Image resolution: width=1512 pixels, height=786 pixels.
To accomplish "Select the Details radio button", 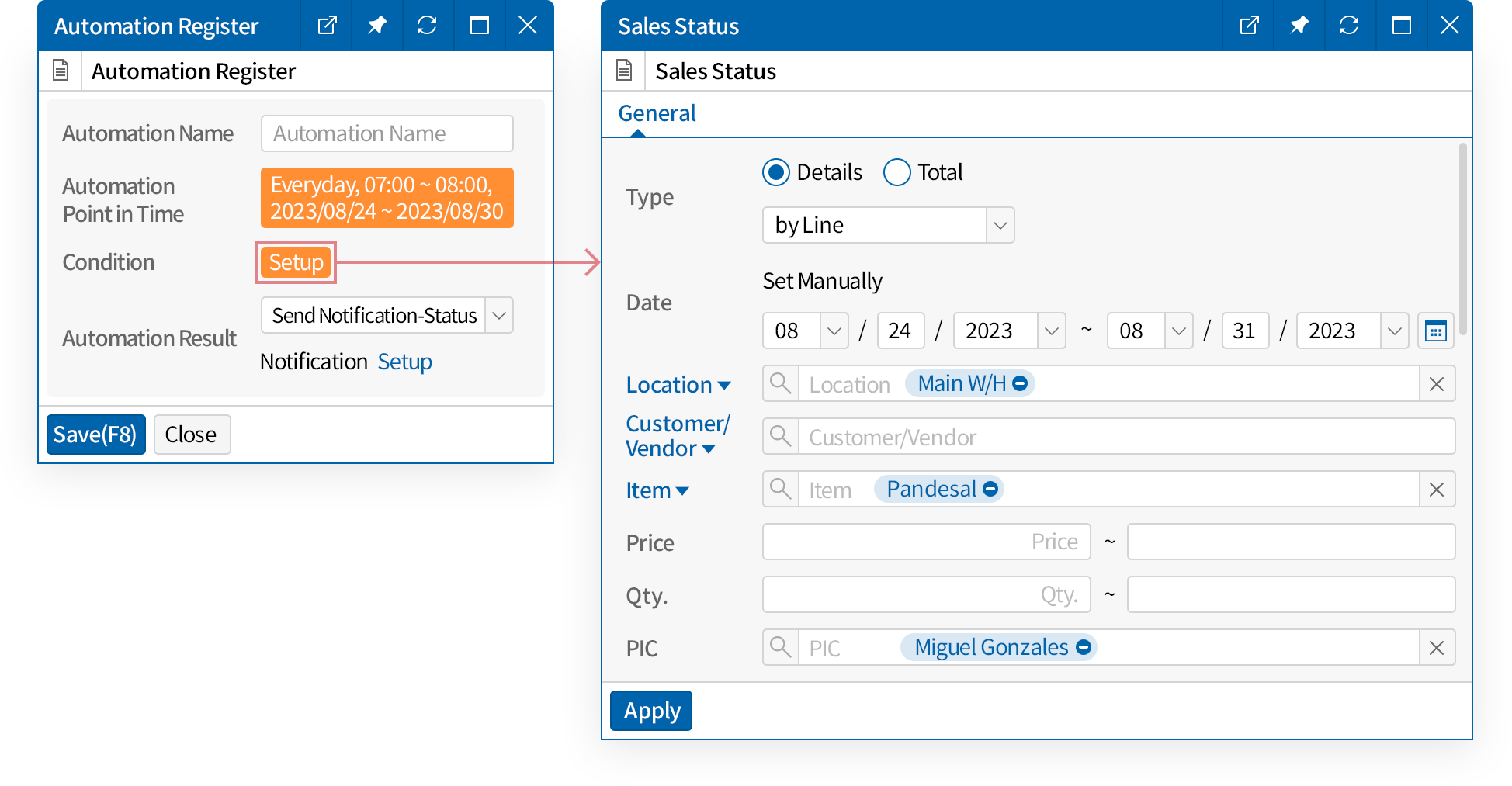I will tap(775, 172).
